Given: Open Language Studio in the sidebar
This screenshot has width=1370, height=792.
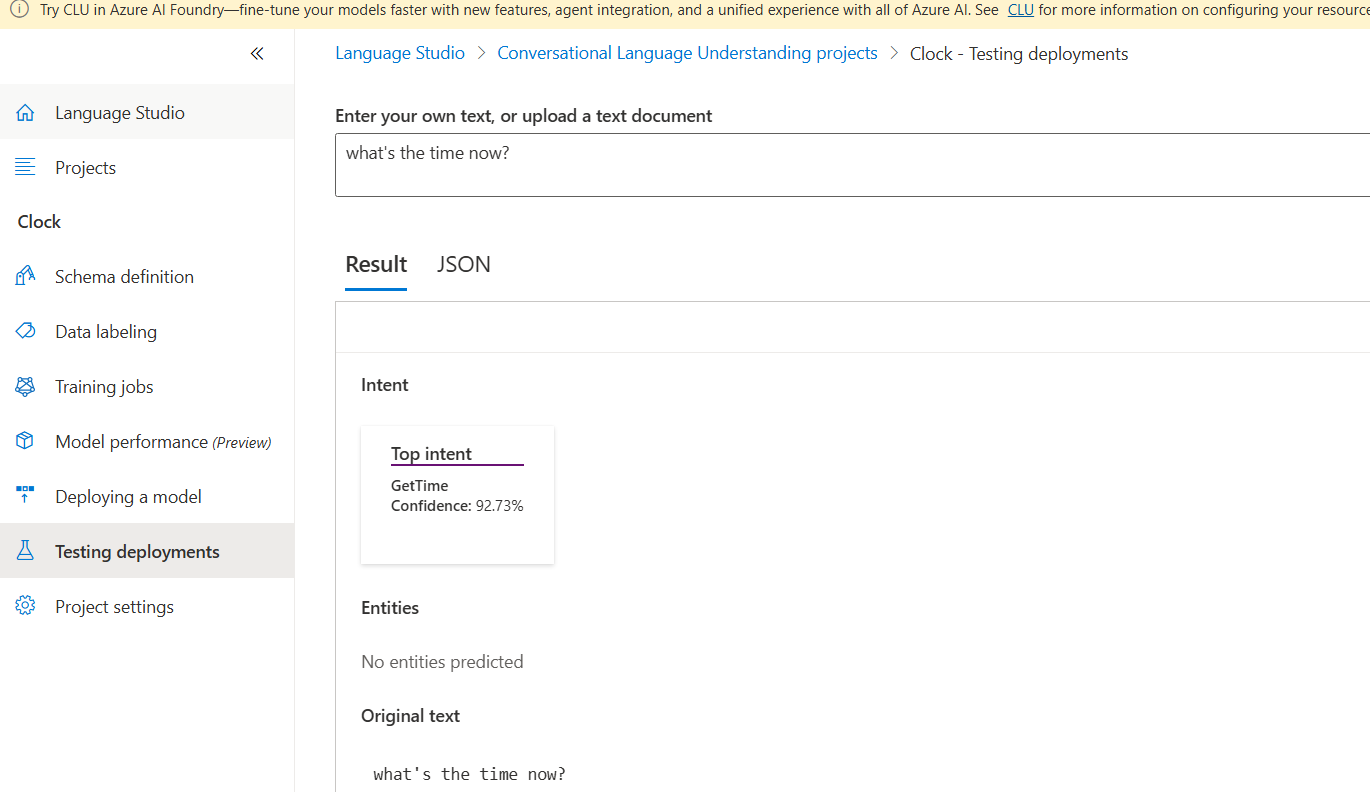Looking at the screenshot, I should point(147,113).
